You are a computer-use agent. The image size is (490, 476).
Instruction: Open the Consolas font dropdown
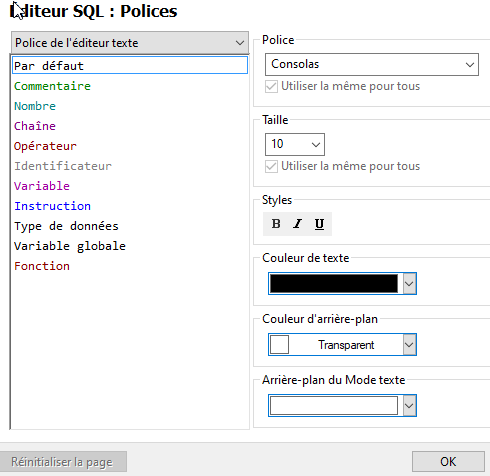click(372, 64)
